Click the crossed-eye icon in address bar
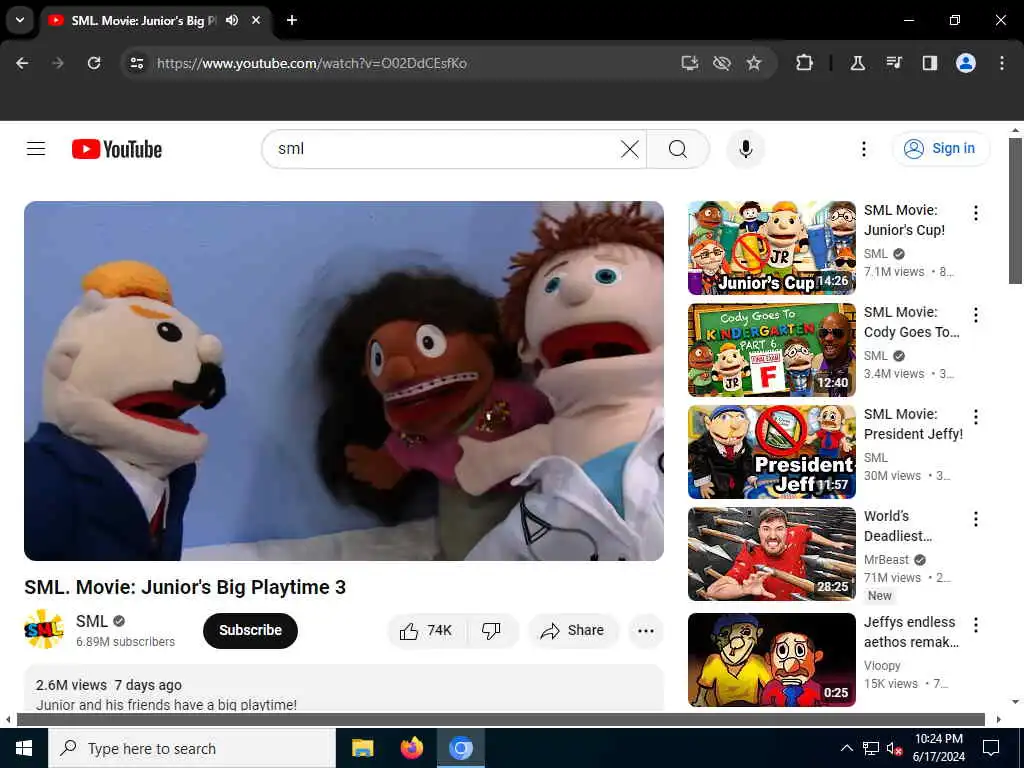 (x=722, y=63)
